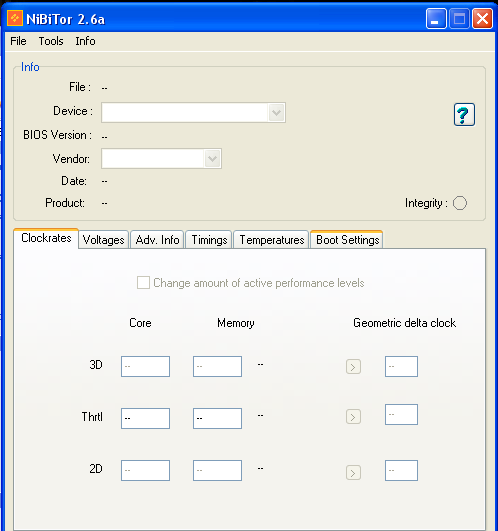Click the Product label

point(65,203)
